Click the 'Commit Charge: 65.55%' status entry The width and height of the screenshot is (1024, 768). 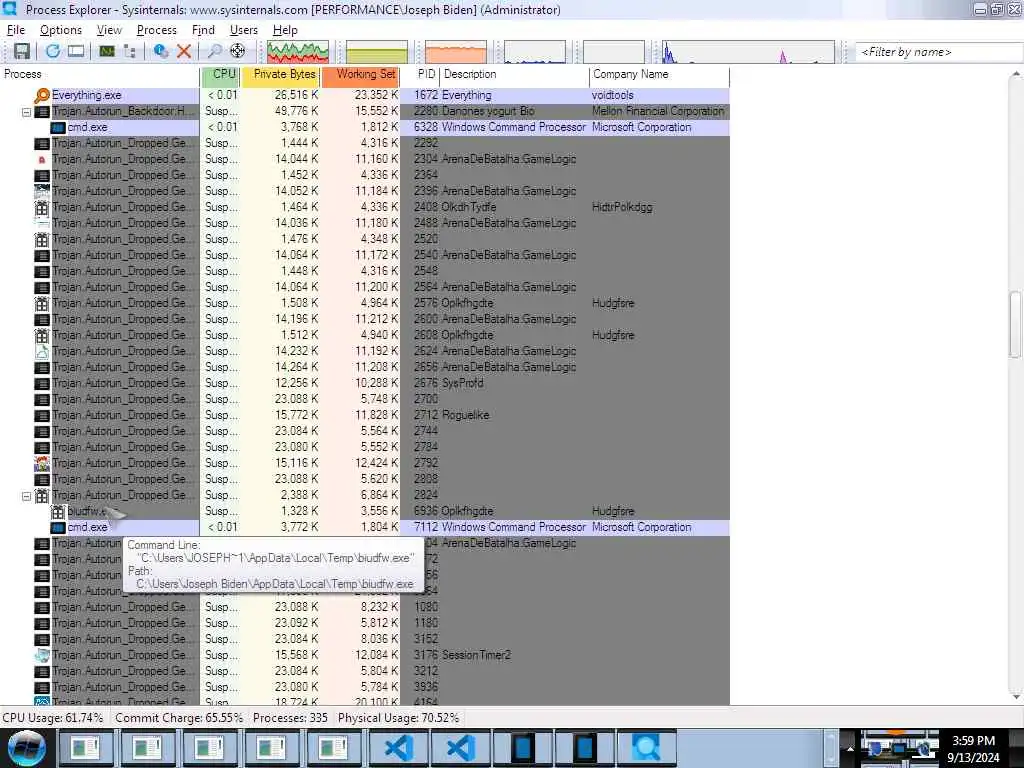coord(179,718)
